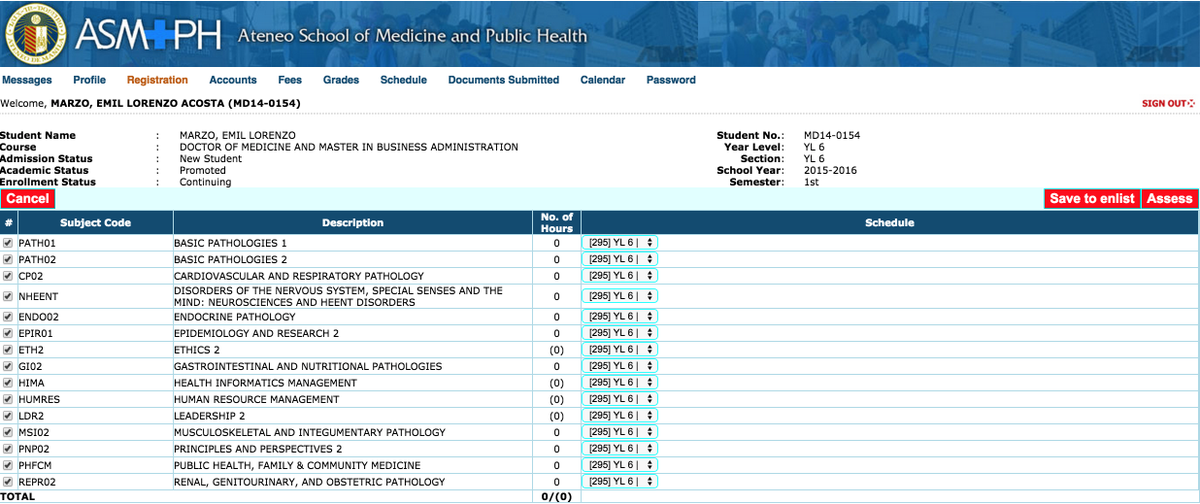This screenshot has height=504, width=1200.
Task: Click the Save to enlist button
Action: tap(1092, 199)
